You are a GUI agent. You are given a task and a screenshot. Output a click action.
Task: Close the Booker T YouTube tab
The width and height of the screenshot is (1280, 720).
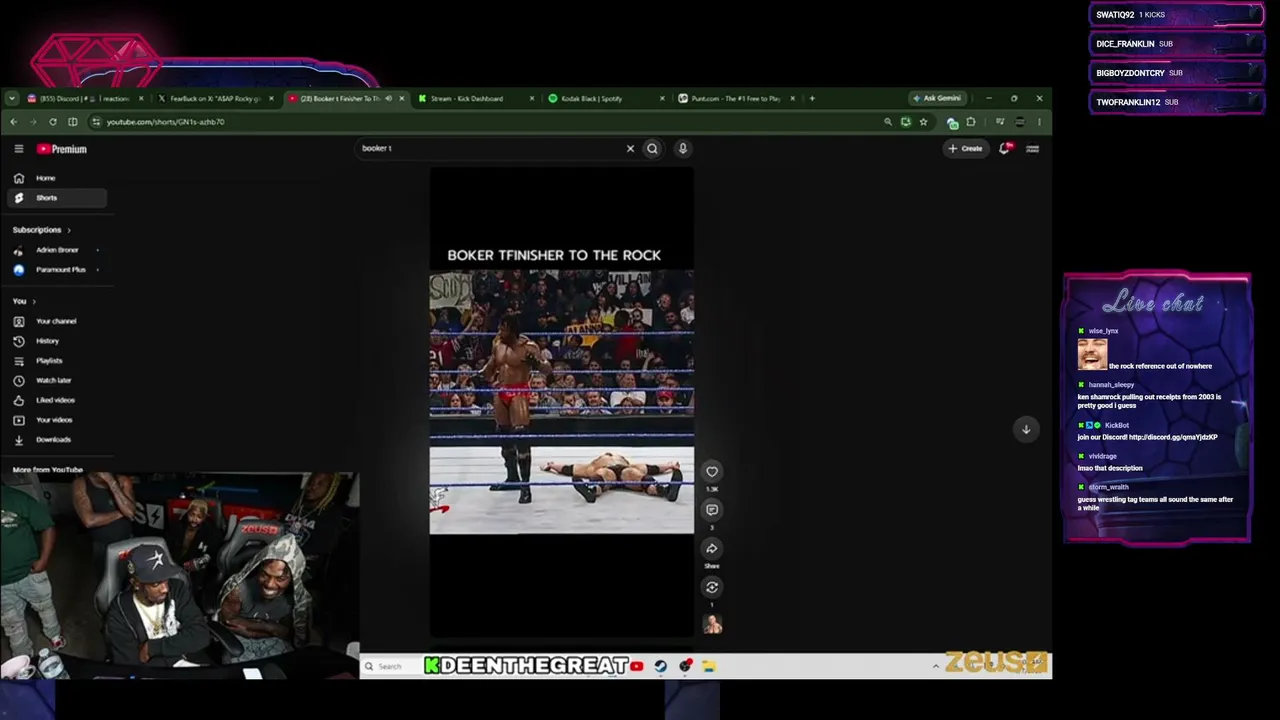click(x=402, y=99)
